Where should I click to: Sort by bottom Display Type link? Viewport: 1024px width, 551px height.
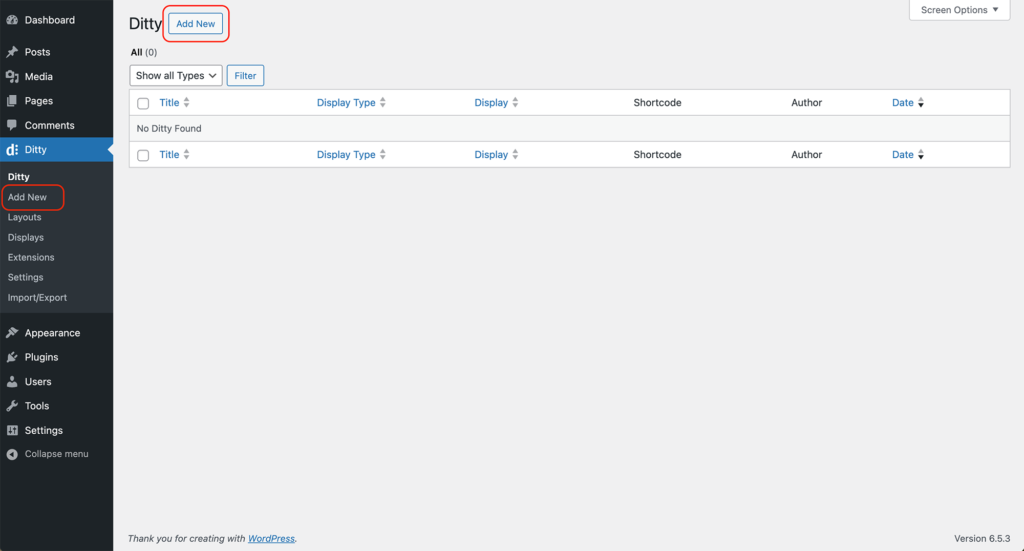coord(346,155)
